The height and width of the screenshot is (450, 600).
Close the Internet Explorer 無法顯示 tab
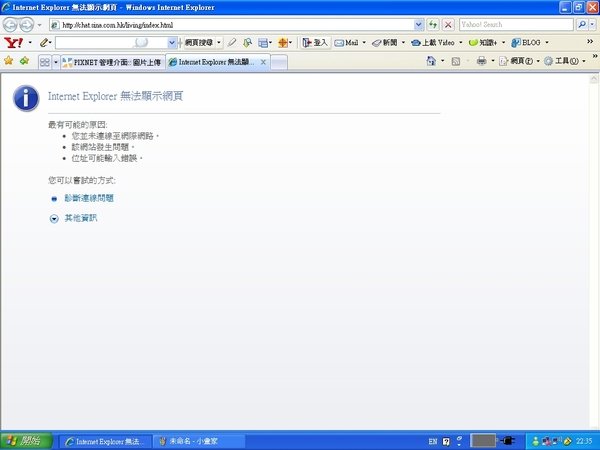click(x=263, y=62)
